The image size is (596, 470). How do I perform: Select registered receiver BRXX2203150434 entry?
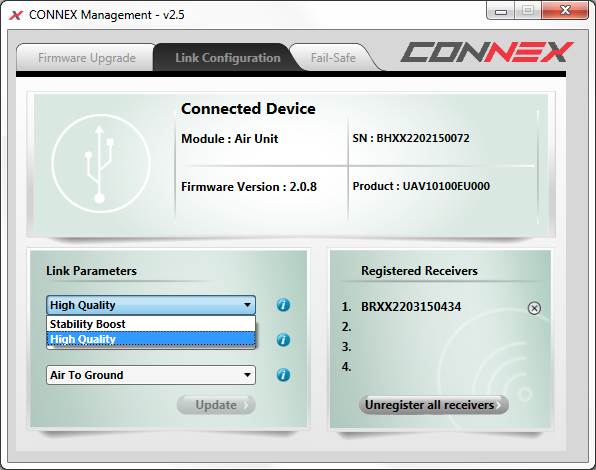click(x=411, y=307)
